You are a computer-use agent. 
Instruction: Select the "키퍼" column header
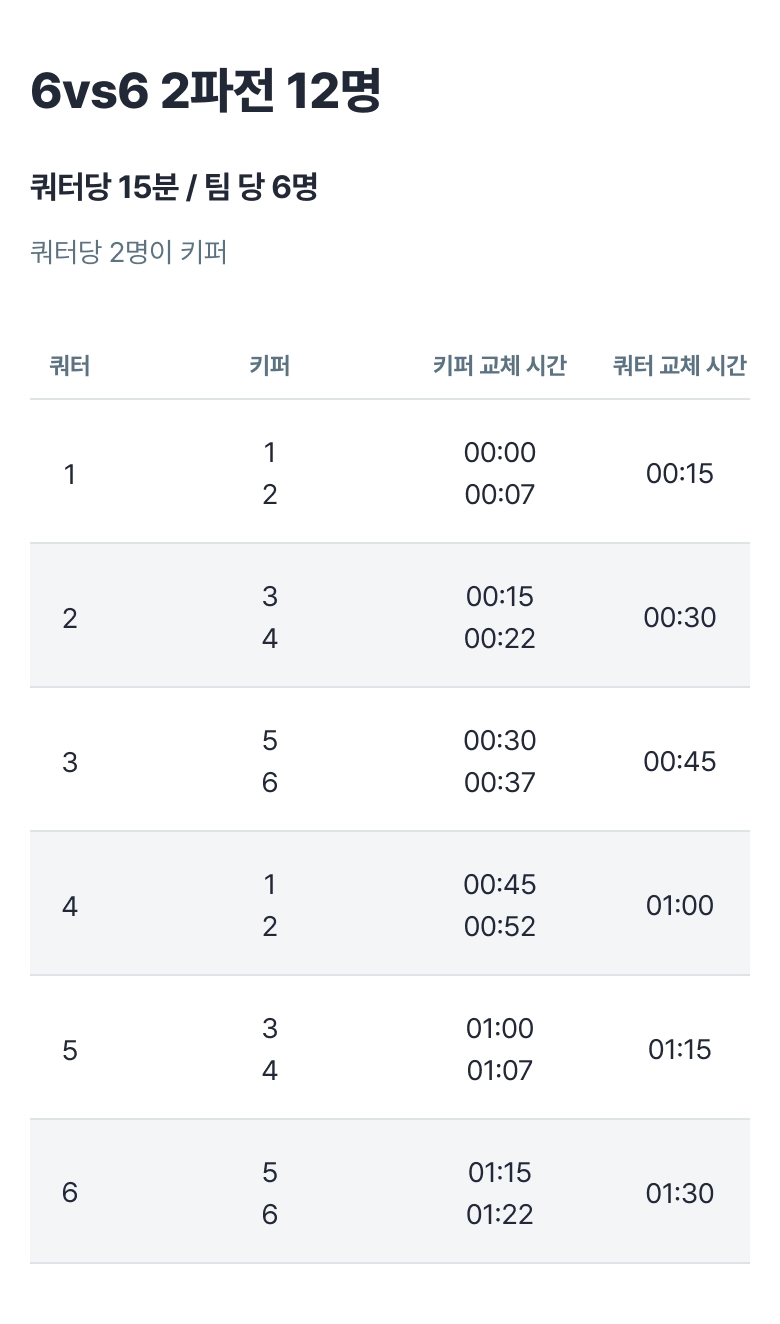coord(269,366)
